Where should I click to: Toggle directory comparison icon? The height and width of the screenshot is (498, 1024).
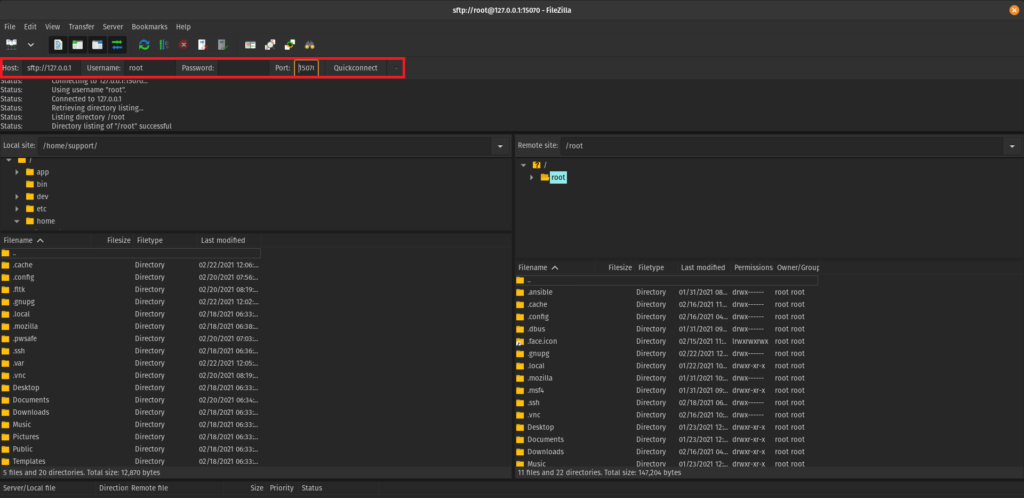270,44
